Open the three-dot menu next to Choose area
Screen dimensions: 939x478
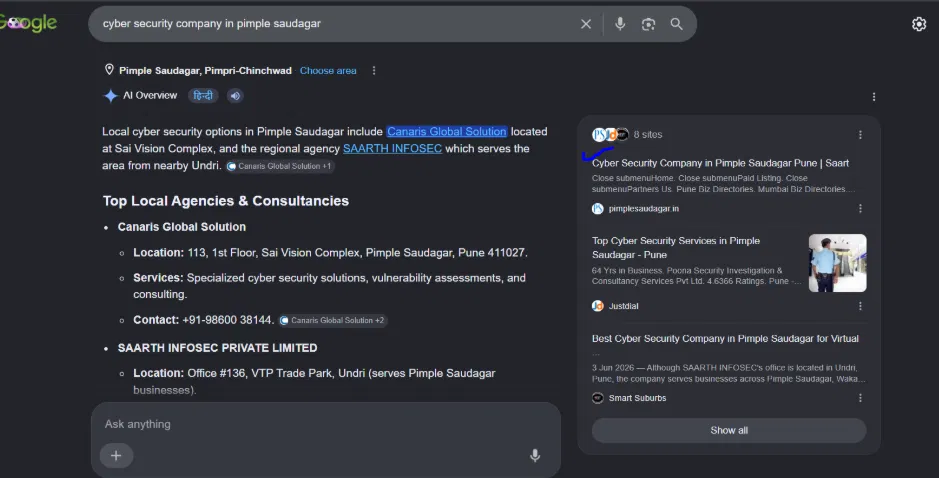[x=374, y=71]
